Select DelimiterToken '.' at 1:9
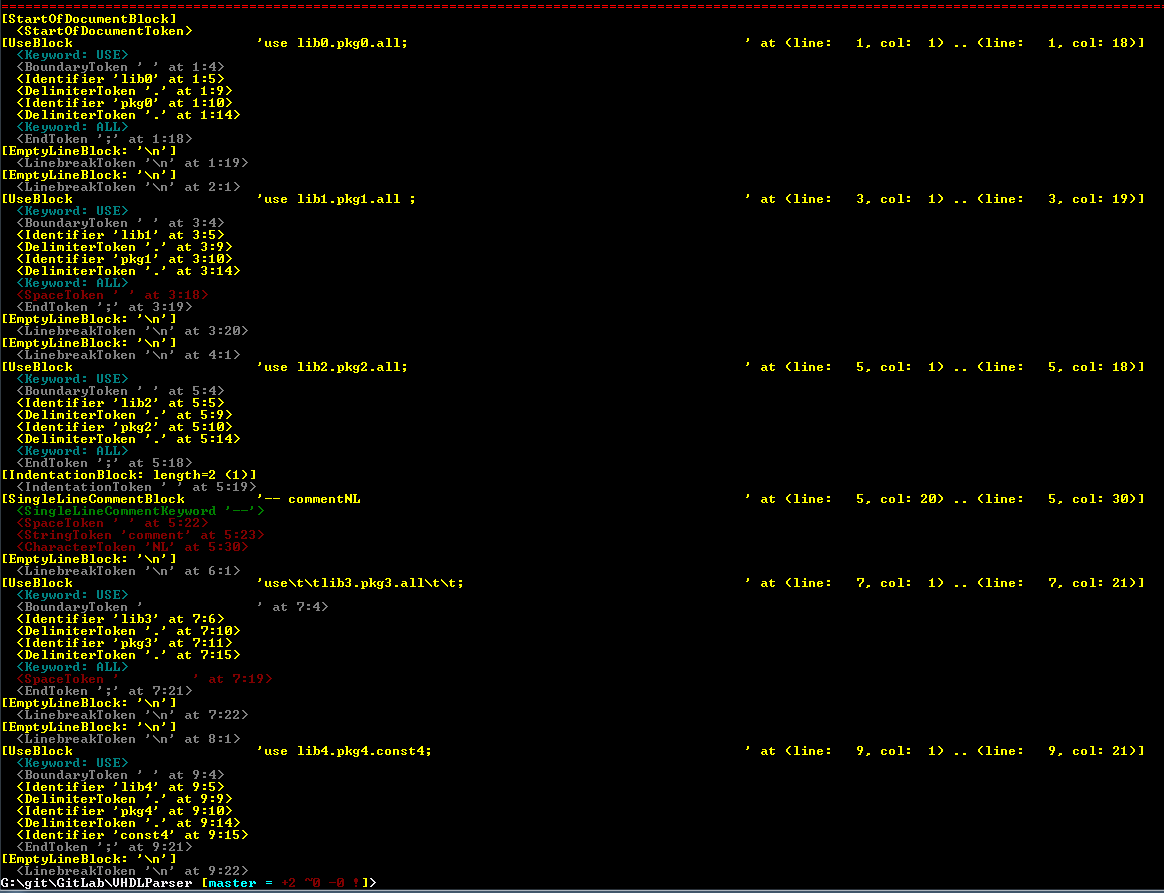 click(x=125, y=91)
